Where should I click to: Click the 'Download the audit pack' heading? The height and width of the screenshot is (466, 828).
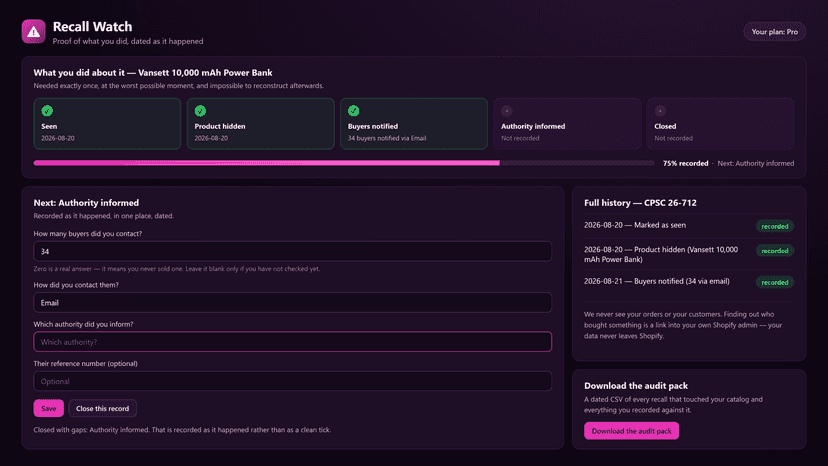click(x=636, y=386)
